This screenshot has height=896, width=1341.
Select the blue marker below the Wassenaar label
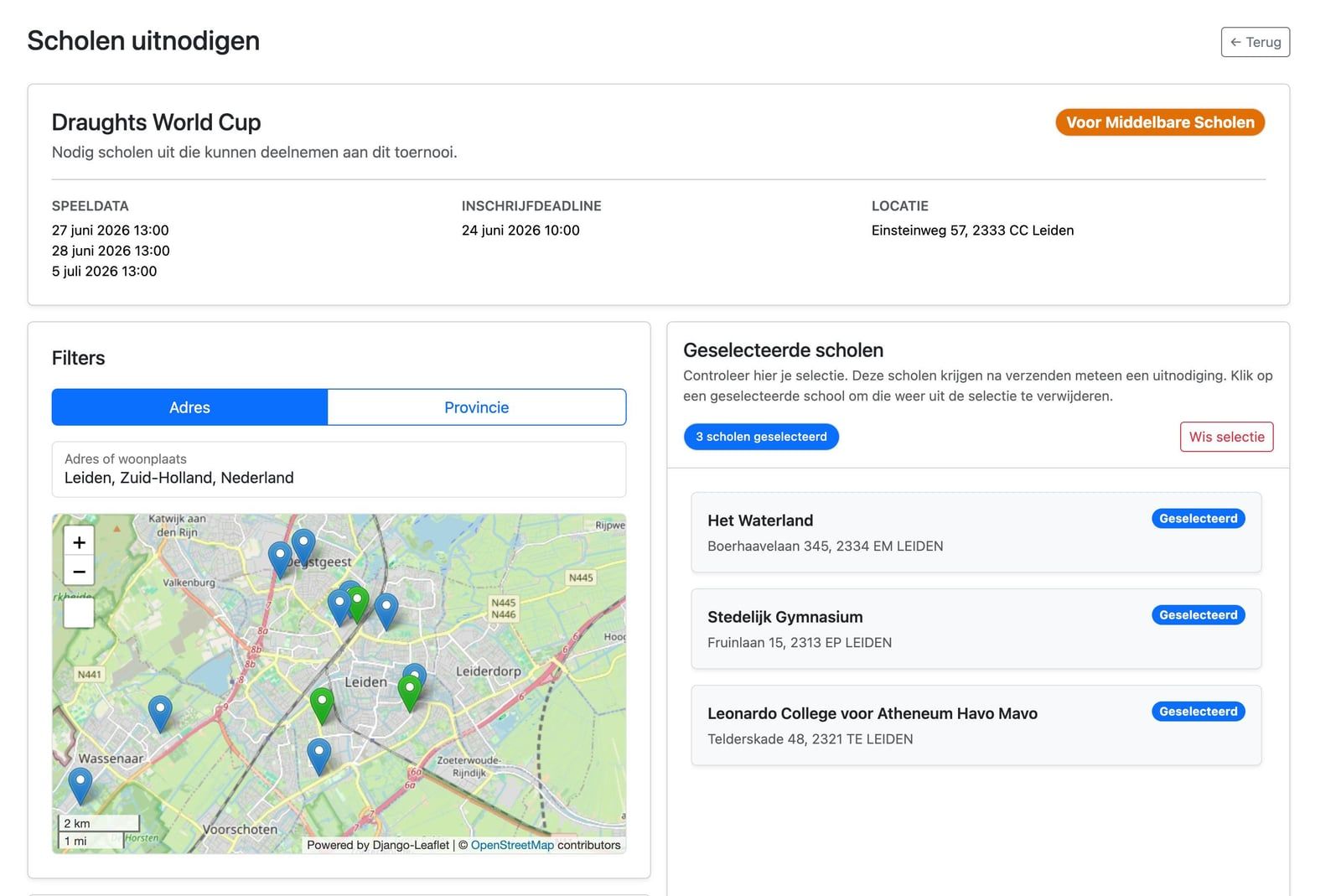coord(80,786)
